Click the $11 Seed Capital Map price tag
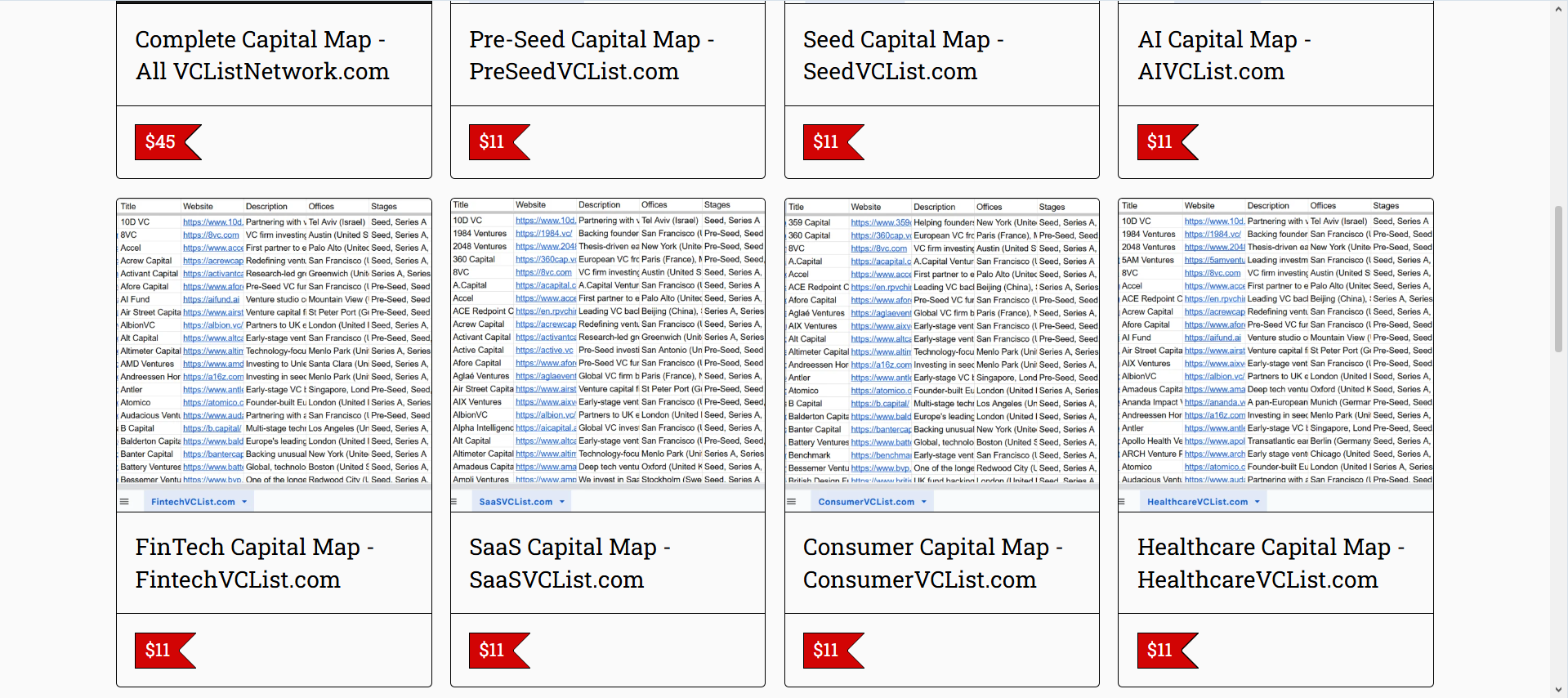This screenshot has height=698, width=1568. pyautogui.click(x=833, y=142)
